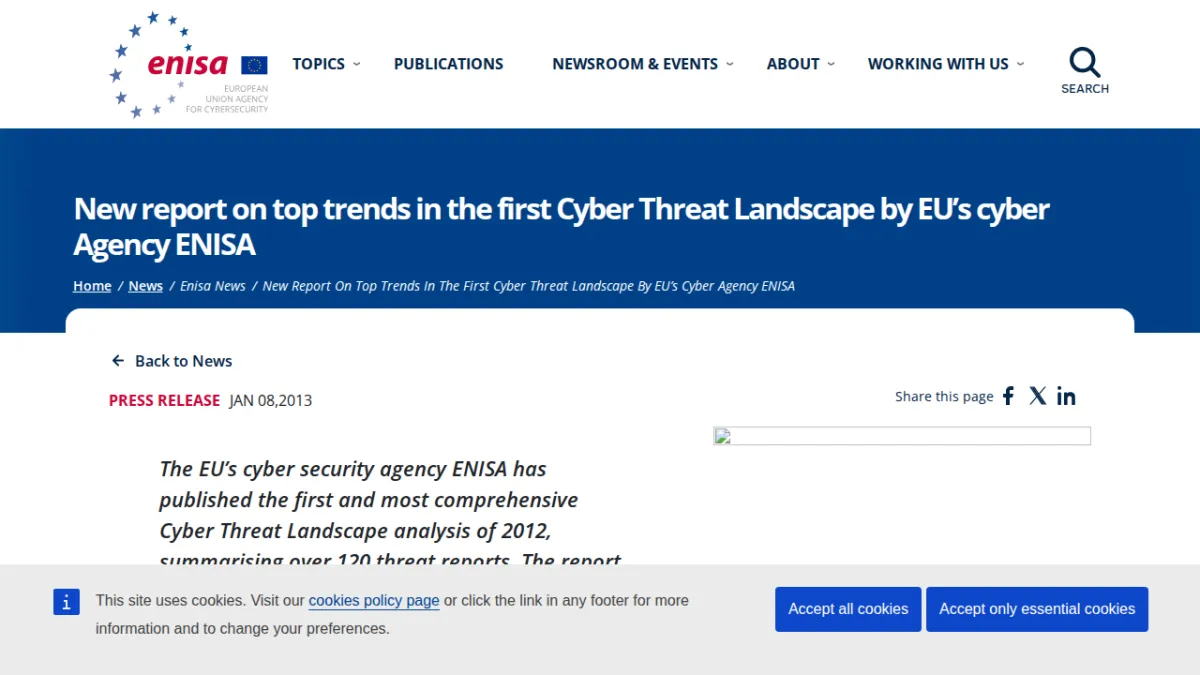Image resolution: width=1200 pixels, height=675 pixels.
Task: Expand Newsroom & Events menu chevron
Action: pyautogui.click(x=730, y=64)
